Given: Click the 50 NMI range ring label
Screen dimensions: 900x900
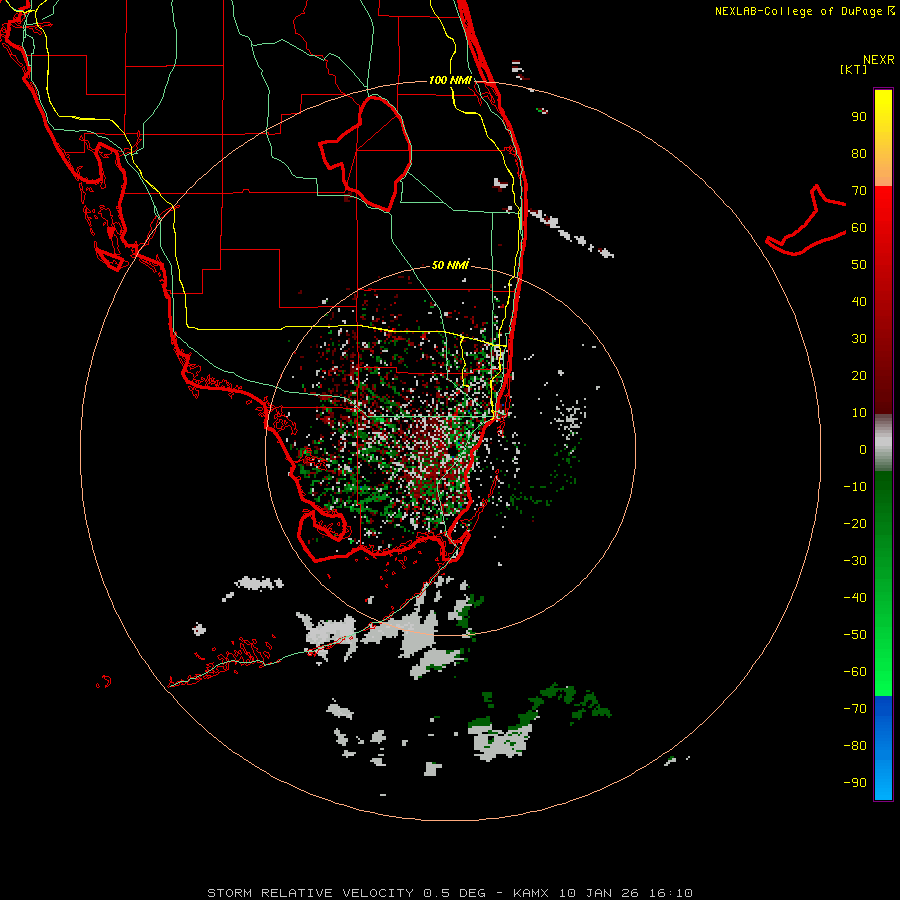Looking at the screenshot, I should tap(450, 265).
